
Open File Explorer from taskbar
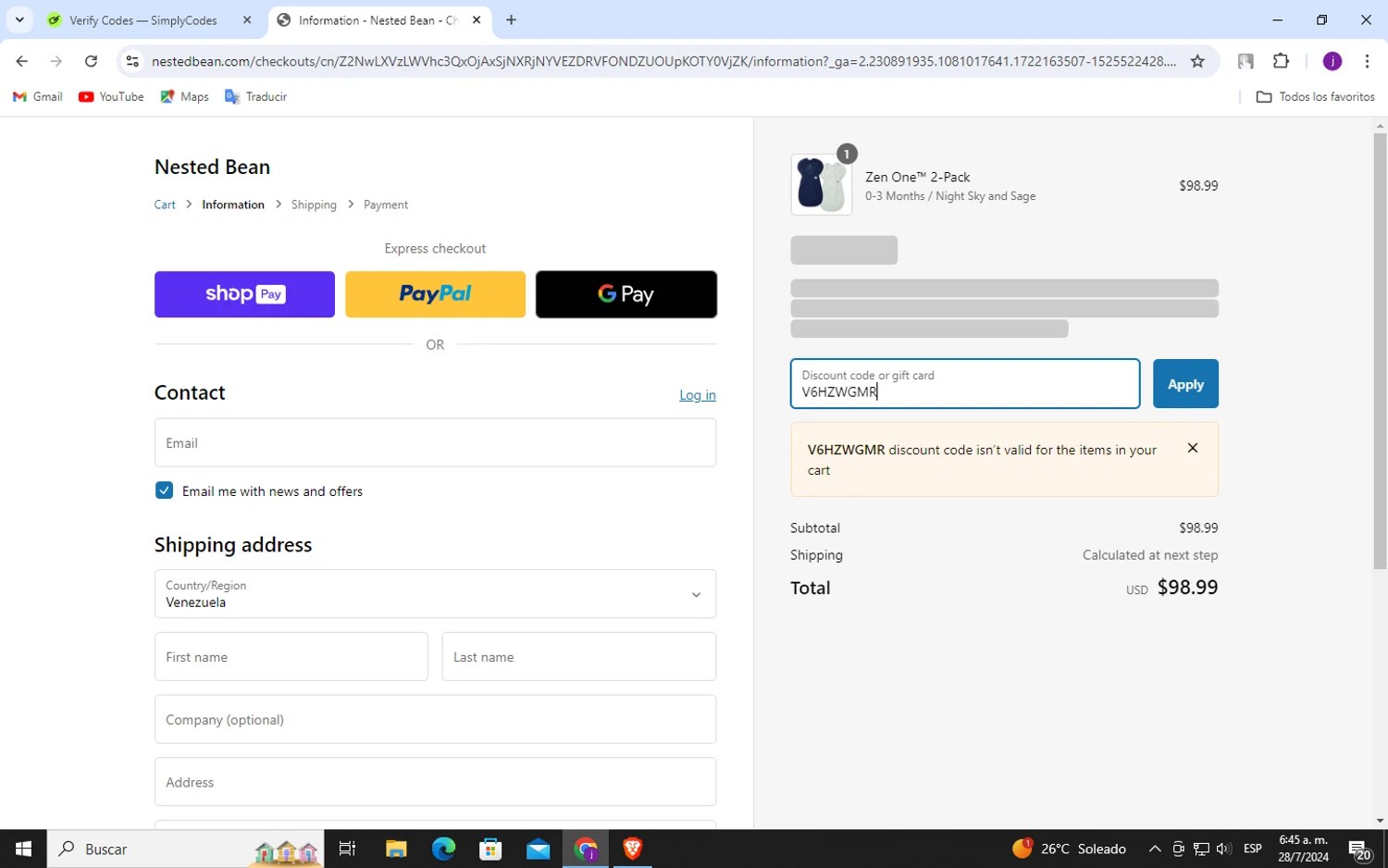tap(396, 849)
